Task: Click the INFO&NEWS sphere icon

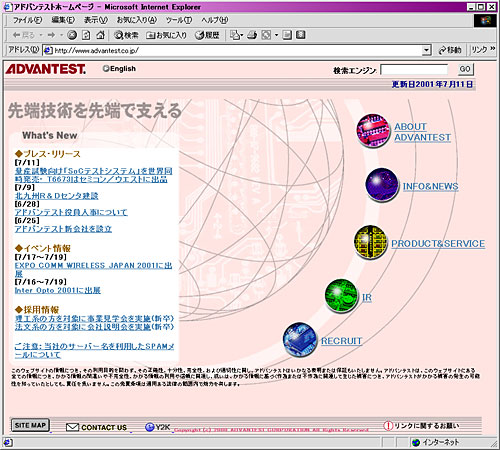Action: [382, 185]
